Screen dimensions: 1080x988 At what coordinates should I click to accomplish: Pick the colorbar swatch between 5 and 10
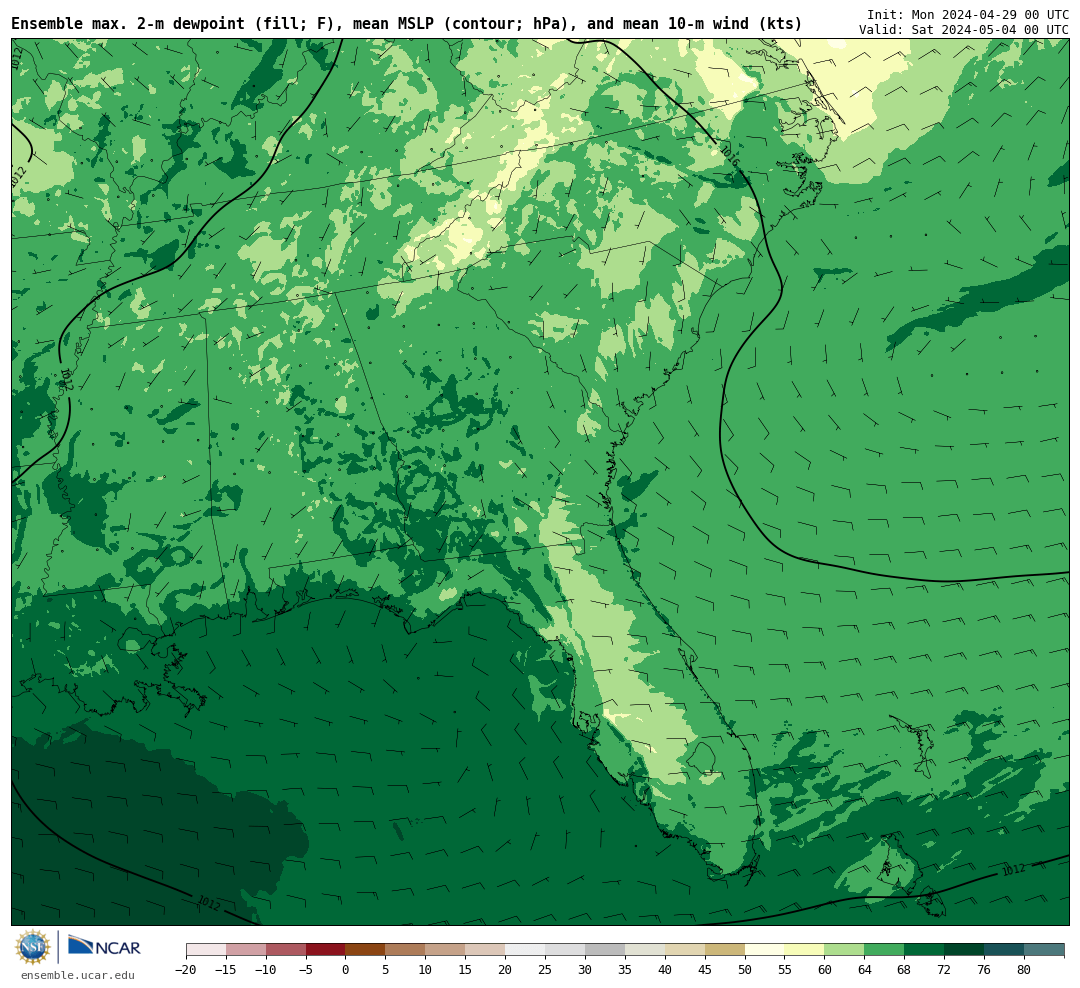click(406, 950)
